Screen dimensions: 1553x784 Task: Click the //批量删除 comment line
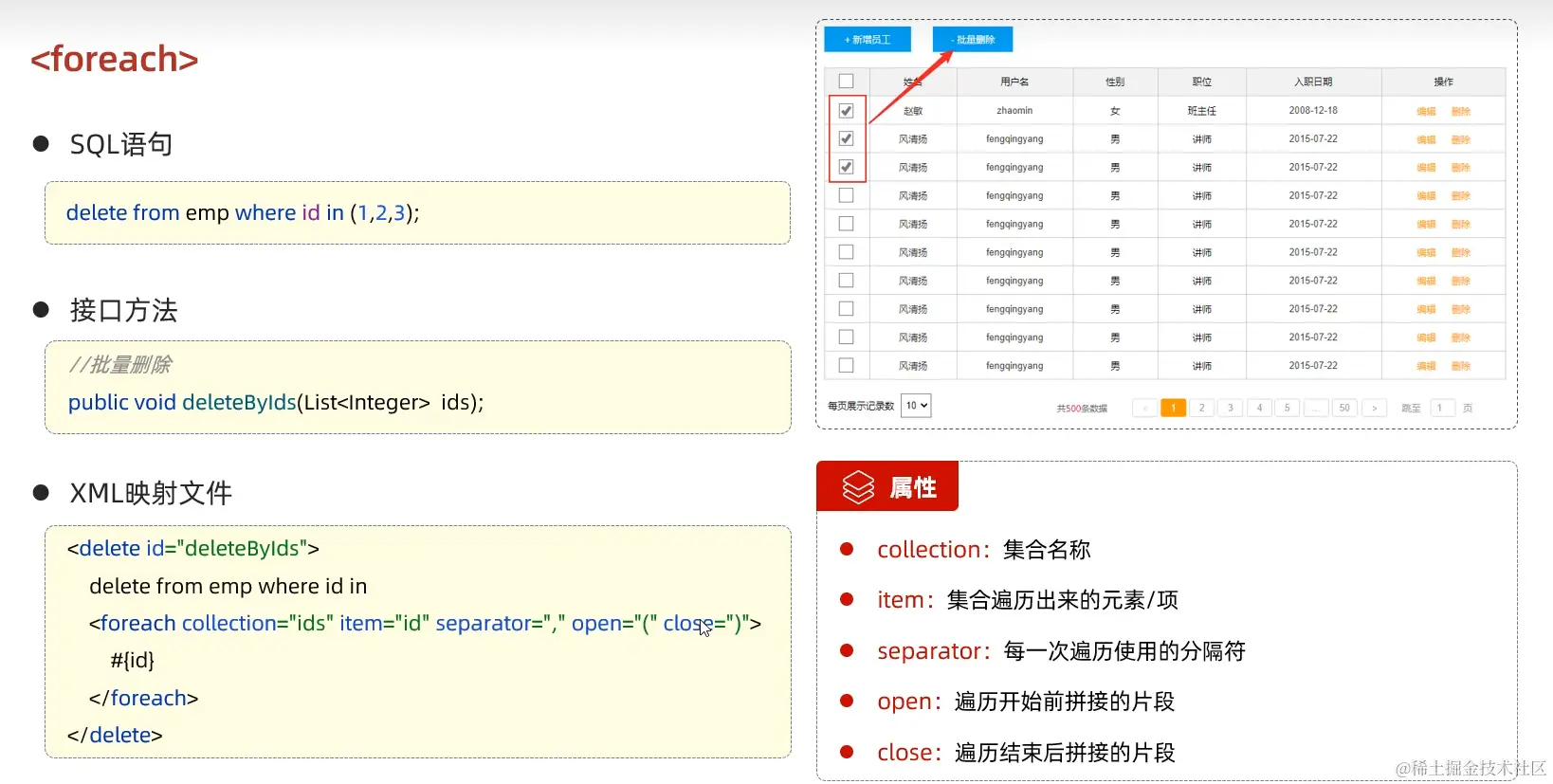[120, 365]
